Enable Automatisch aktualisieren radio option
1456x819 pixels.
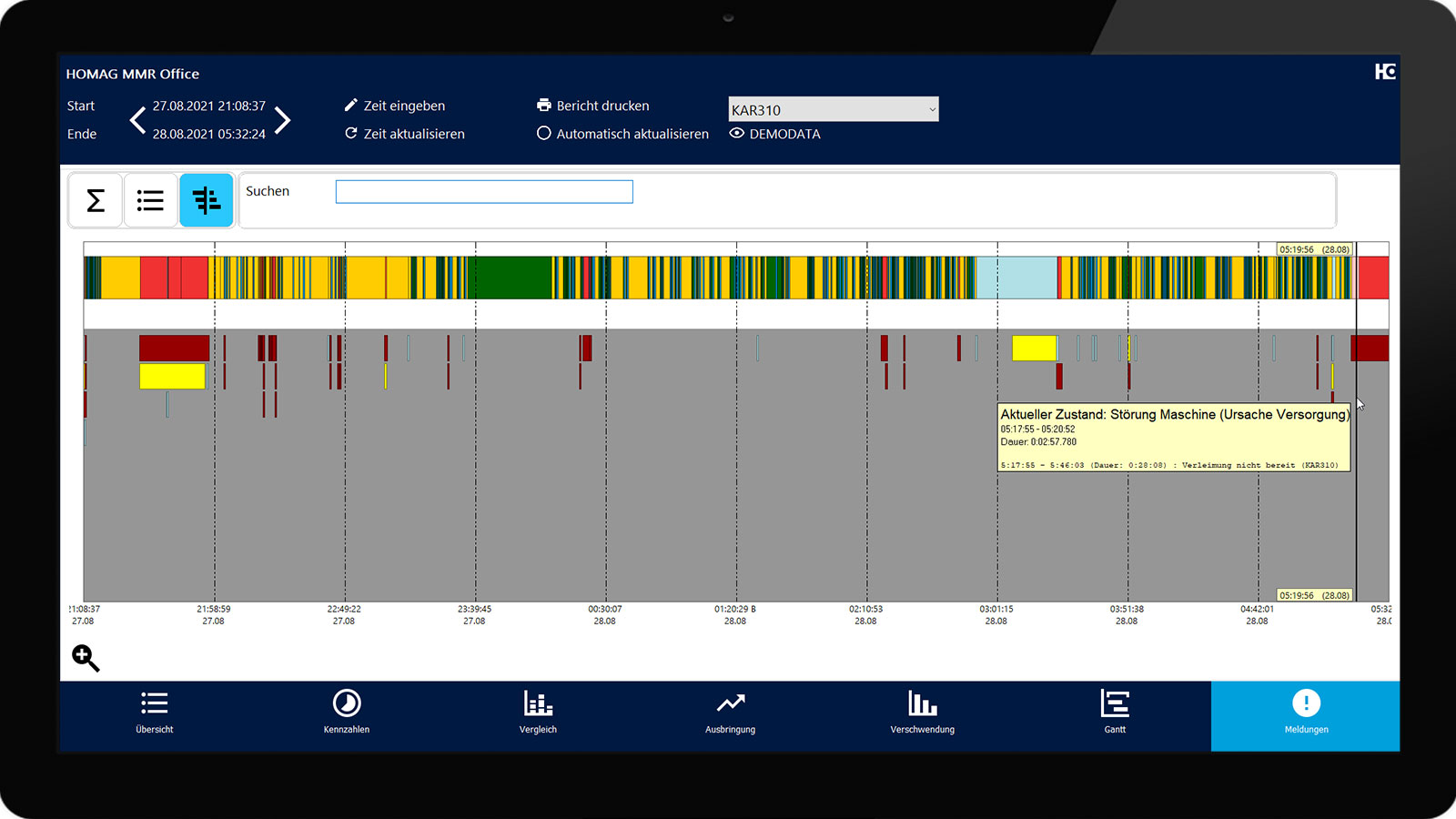[544, 134]
